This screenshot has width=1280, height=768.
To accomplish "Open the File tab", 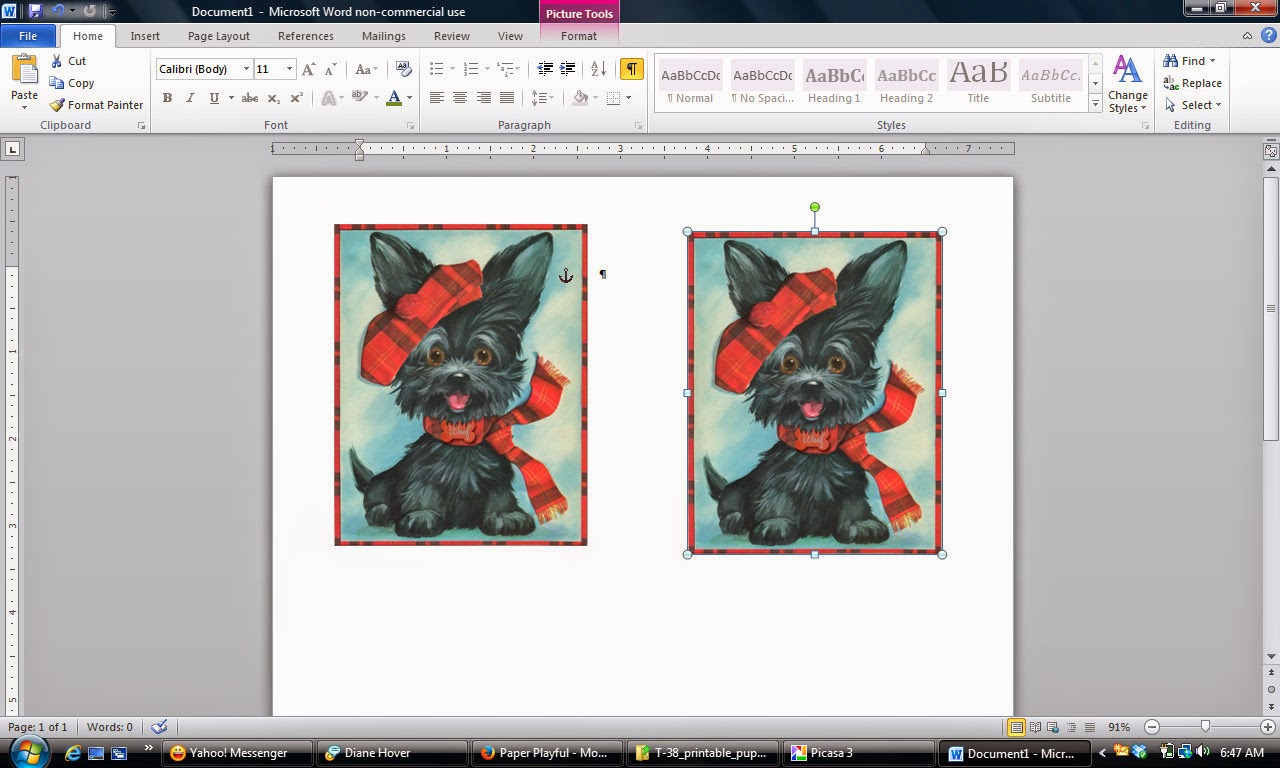I will [28, 36].
